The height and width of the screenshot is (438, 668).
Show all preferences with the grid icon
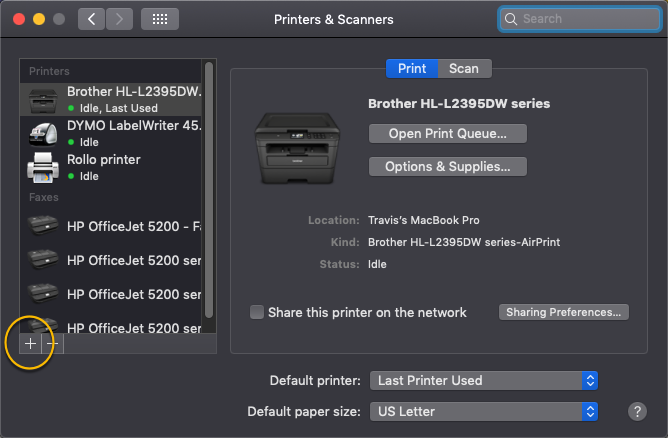[160, 19]
